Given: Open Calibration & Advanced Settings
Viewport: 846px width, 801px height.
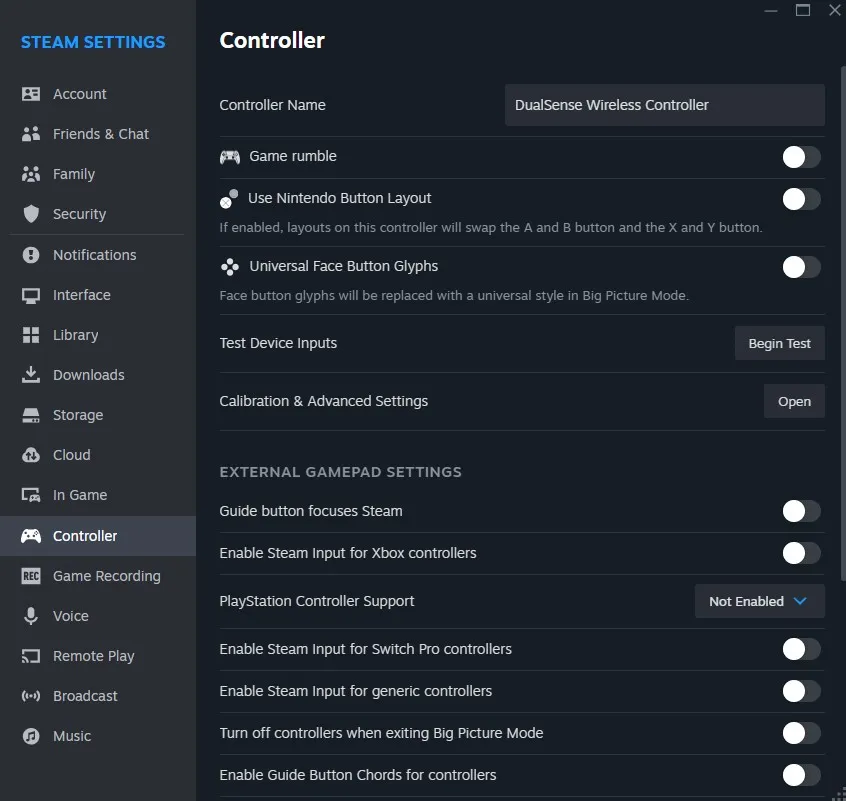Looking at the screenshot, I should pos(794,401).
